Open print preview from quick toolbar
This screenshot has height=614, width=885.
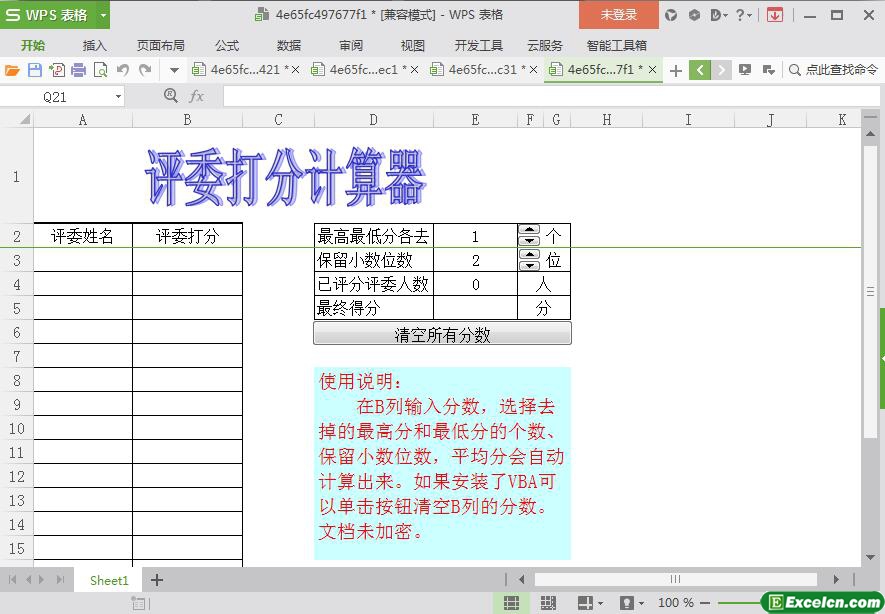pyautogui.click(x=100, y=70)
